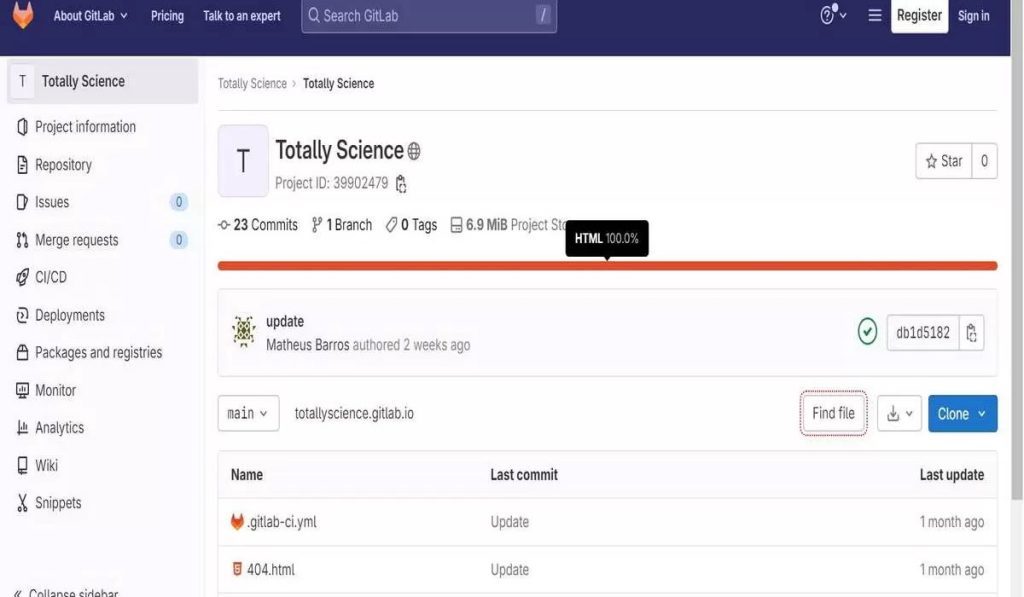Click the Find file button
This screenshot has height=597, width=1024.
point(833,412)
